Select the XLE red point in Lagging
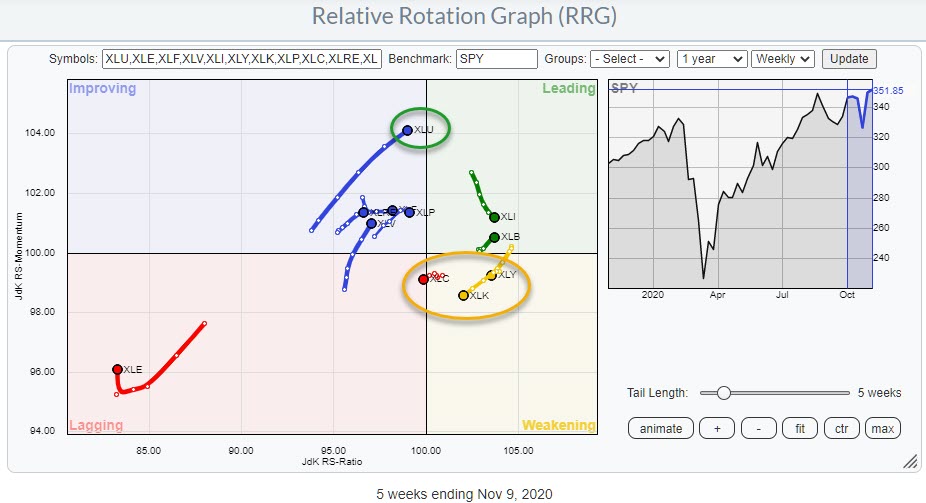Screen dimensions: 926x503 (x=117, y=369)
